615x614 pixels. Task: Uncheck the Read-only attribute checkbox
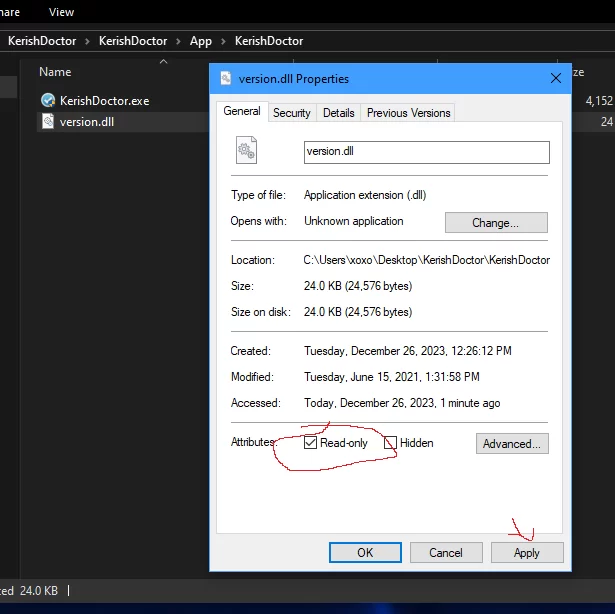point(310,443)
